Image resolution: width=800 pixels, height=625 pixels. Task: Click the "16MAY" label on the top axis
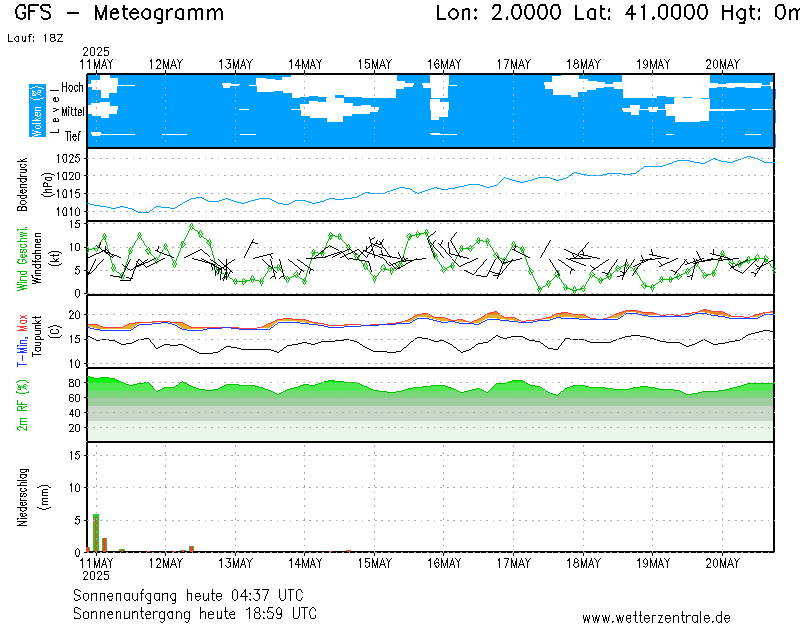pos(444,65)
